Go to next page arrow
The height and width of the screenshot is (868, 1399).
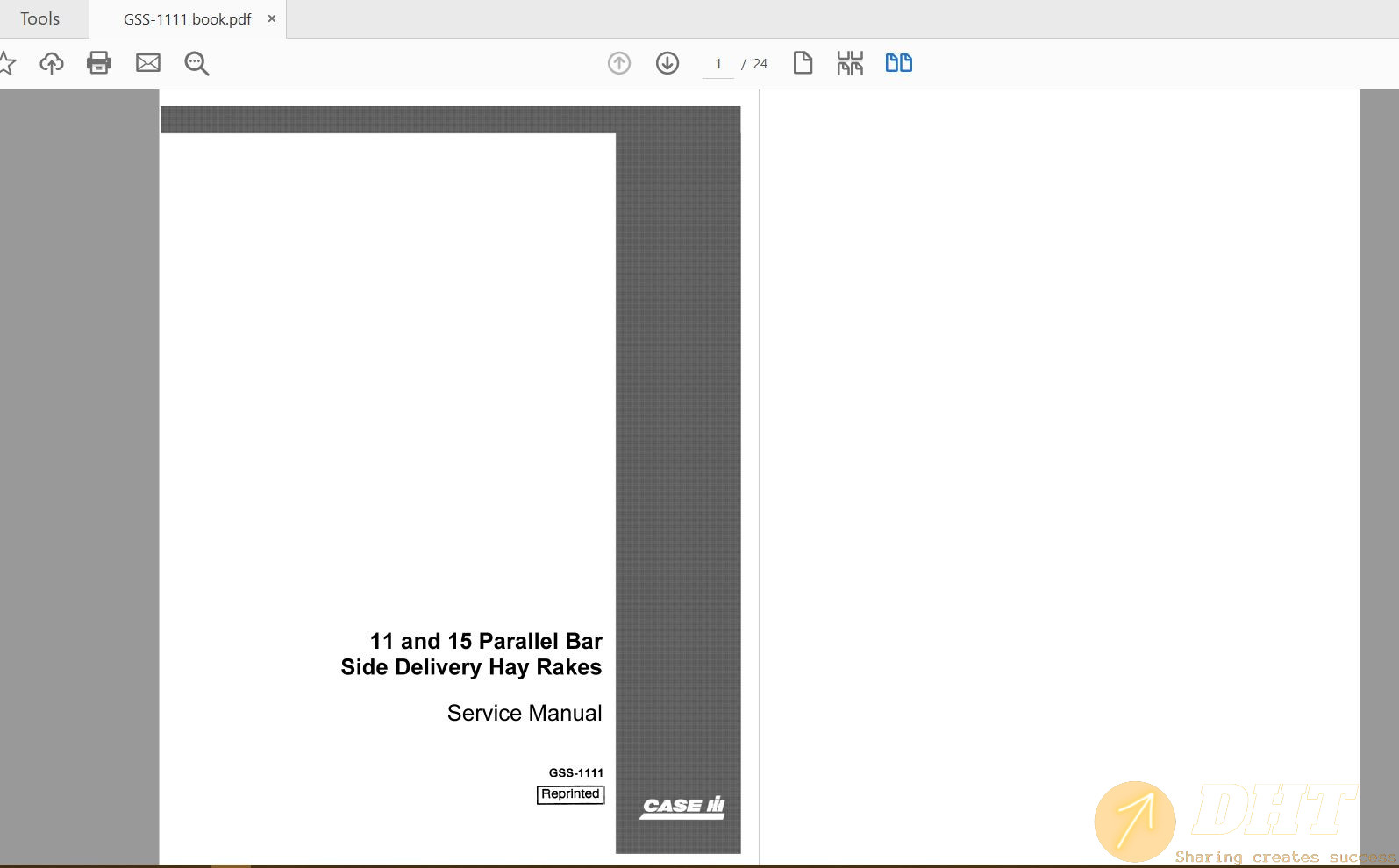667,63
